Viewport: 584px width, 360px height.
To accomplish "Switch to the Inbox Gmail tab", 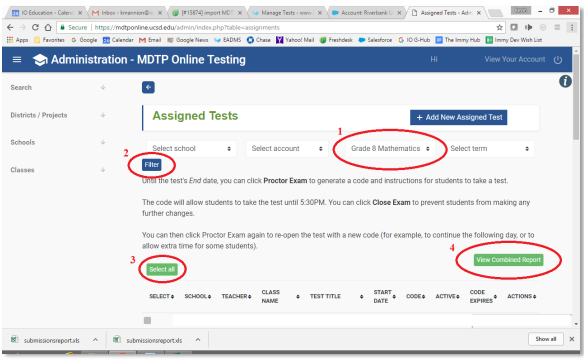I will tap(127, 13).
